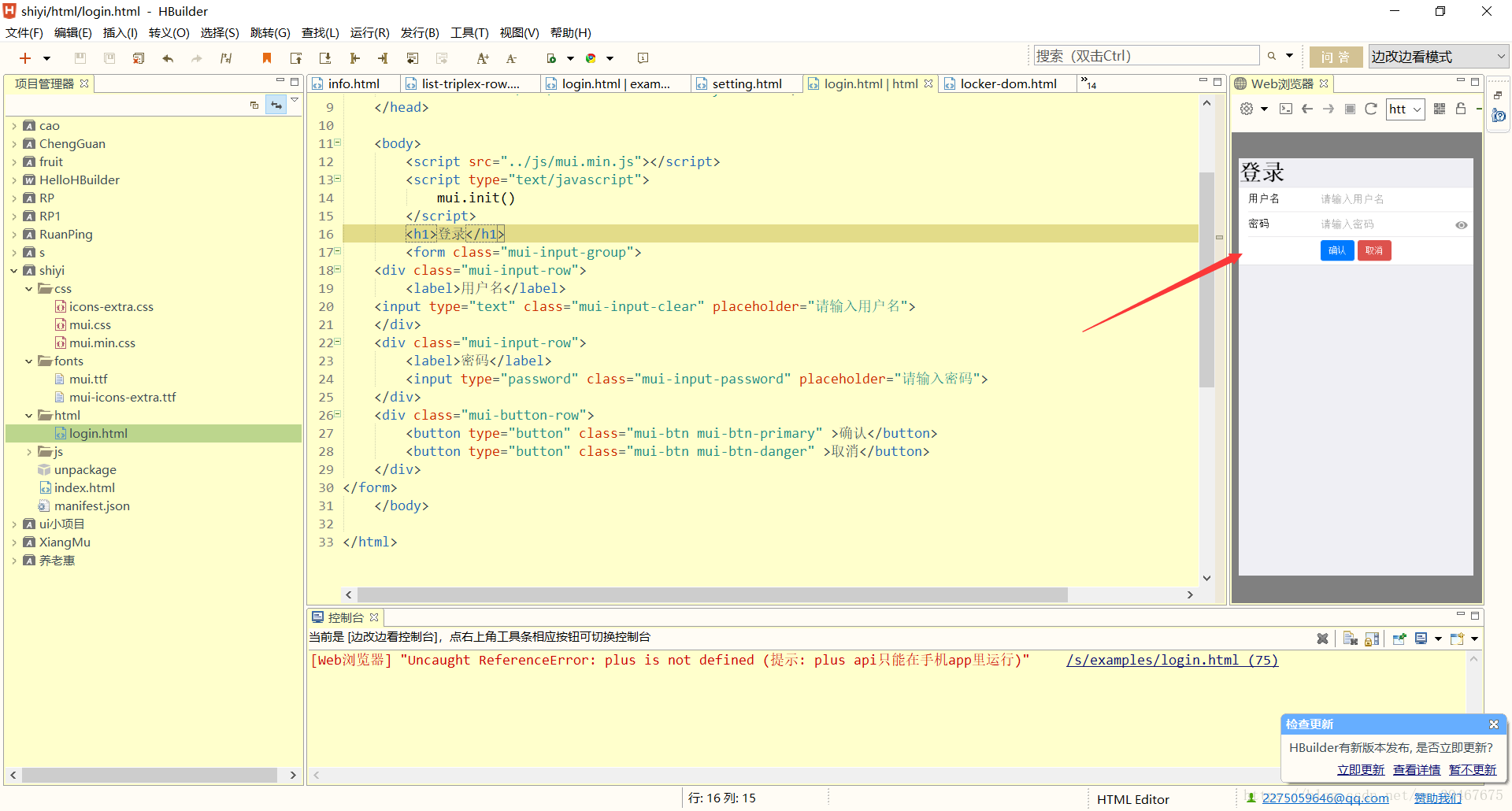1512x811 pixels.
Task: Toggle code fold on line 11
Action: pos(338,143)
